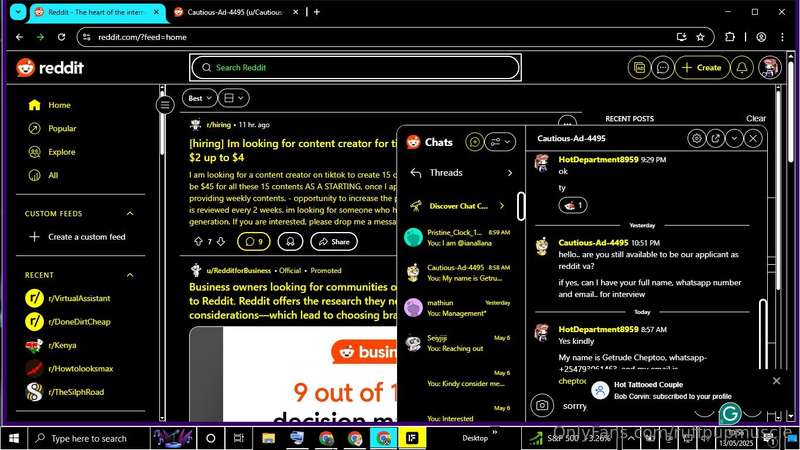
Task: Collapse Recent section in sidebar
Action: pos(130,275)
